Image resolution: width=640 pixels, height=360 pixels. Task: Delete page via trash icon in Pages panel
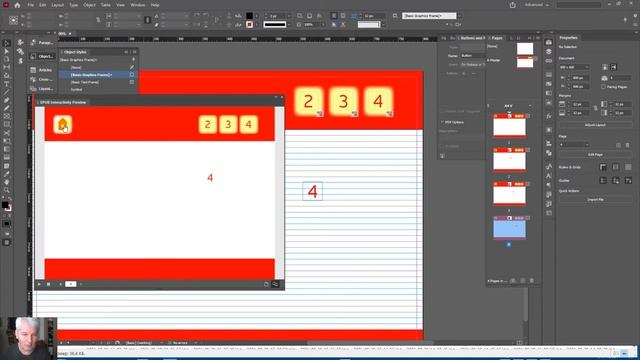coord(531,281)
